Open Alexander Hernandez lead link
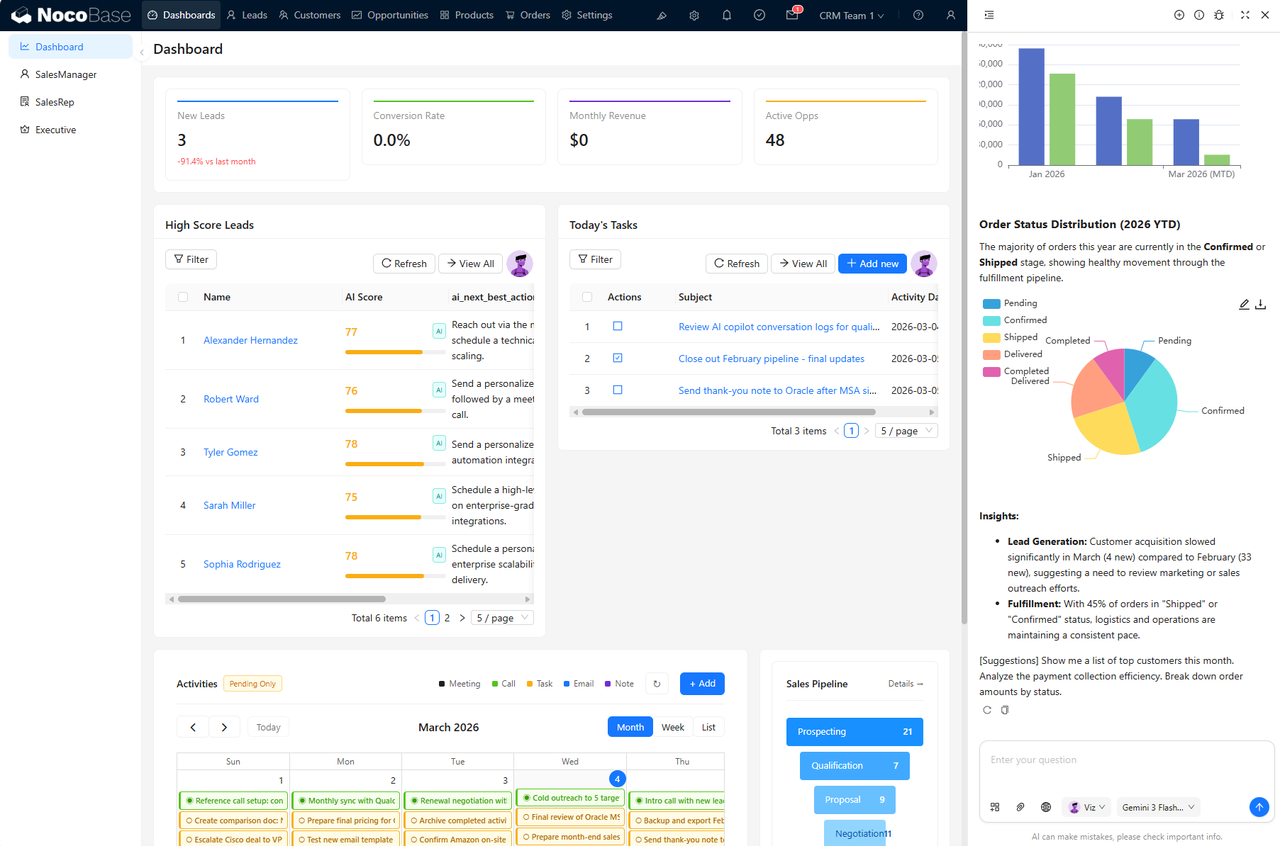Screen dimensions: 1280x846 pyautogui.click(x=250, y=340)
